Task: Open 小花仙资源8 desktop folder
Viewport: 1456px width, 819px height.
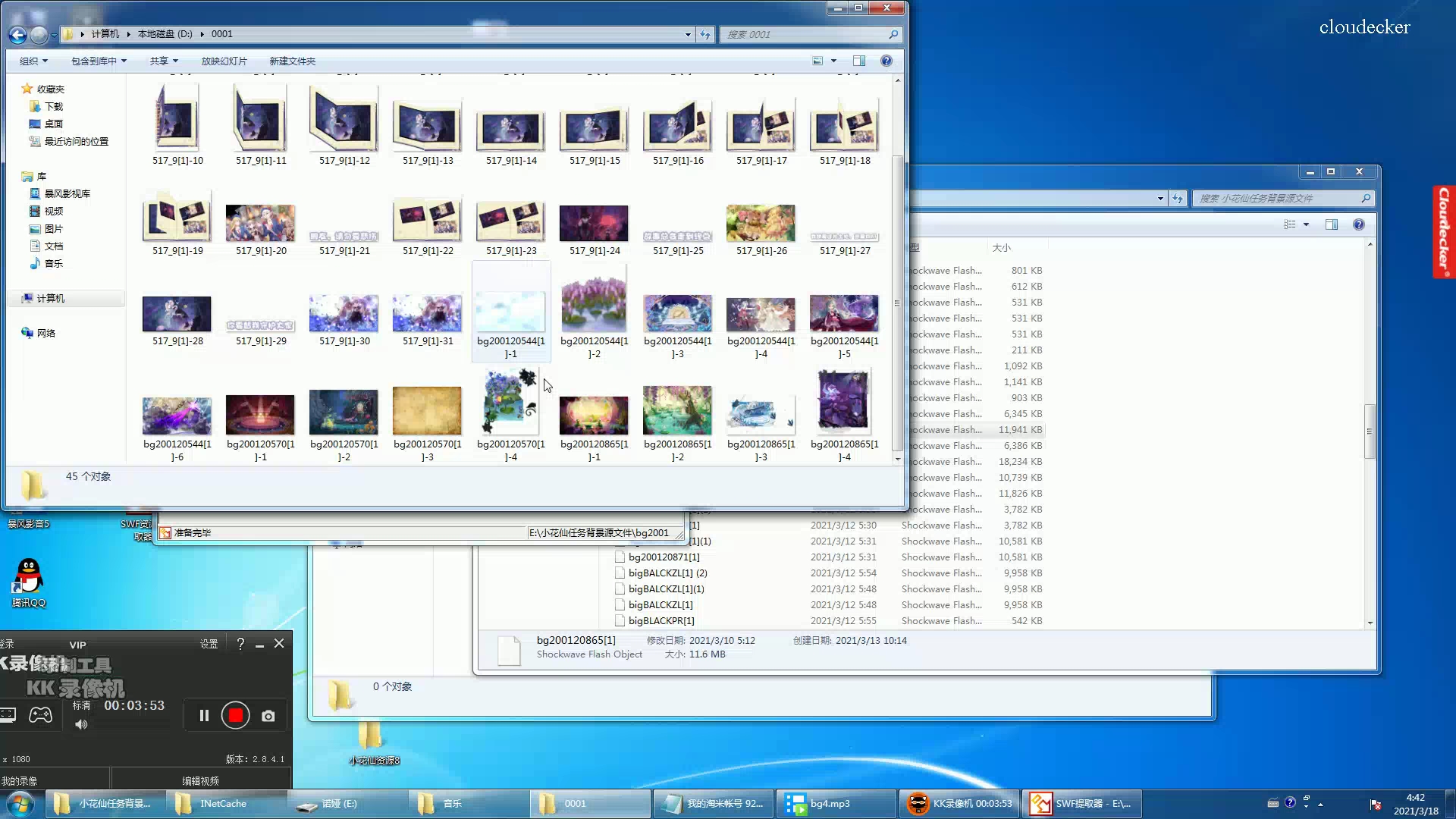Action: tap(373, 743)
